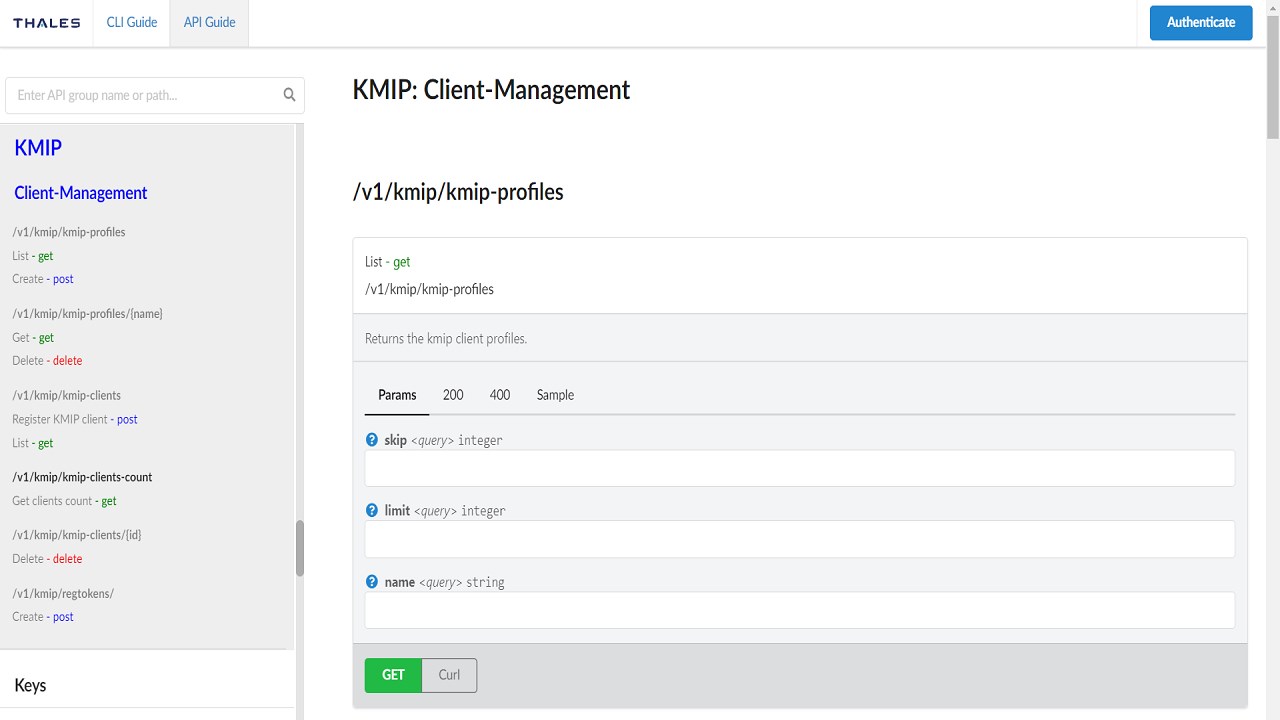This screenshot has width=1280, height=720.
Task: Switch to the 200 response tab
Action: point(453,395)
